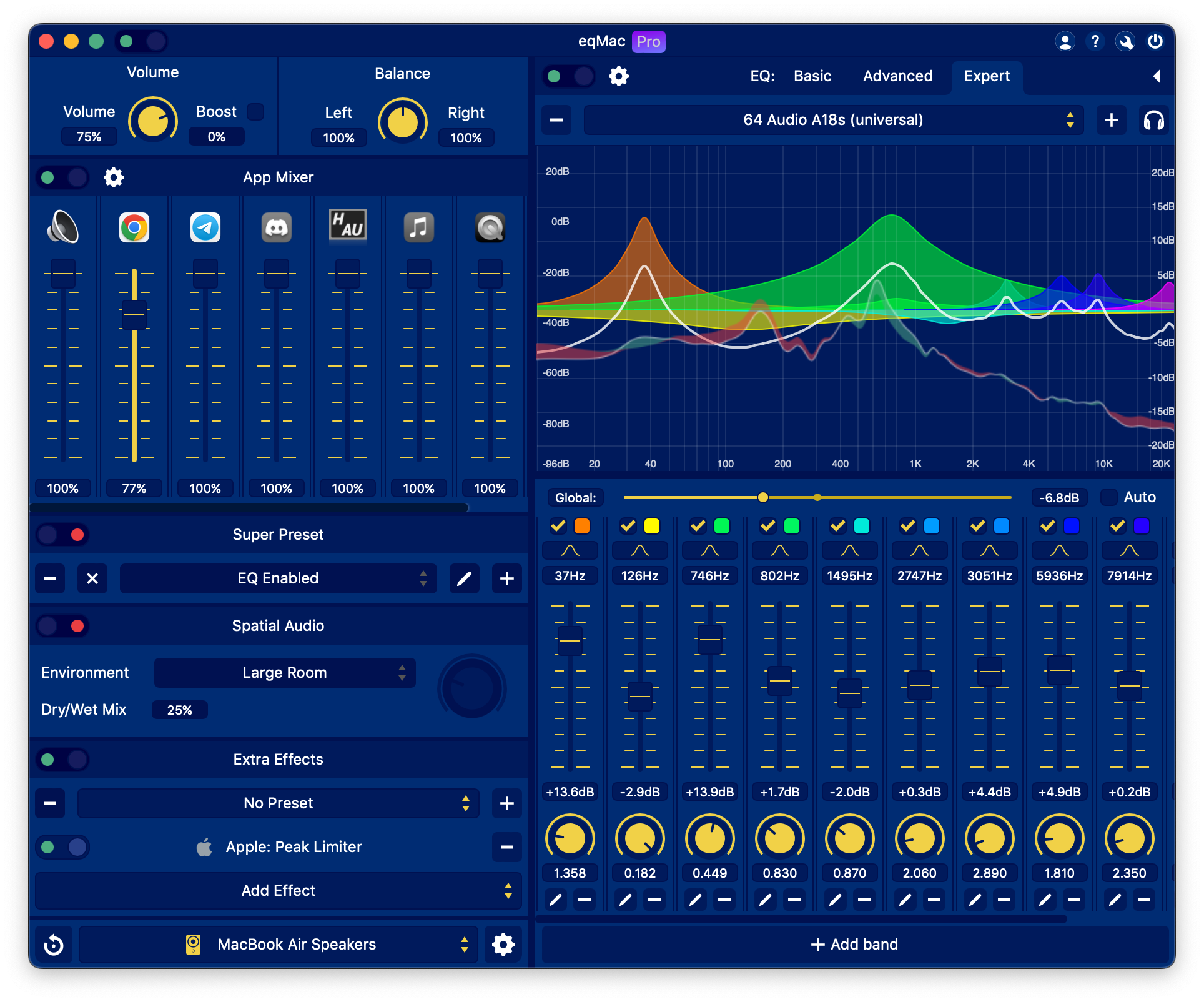Open the wrench settings icon in title bar
The height and width of the screenshot is (1002, 1204).
point(1125,42)
